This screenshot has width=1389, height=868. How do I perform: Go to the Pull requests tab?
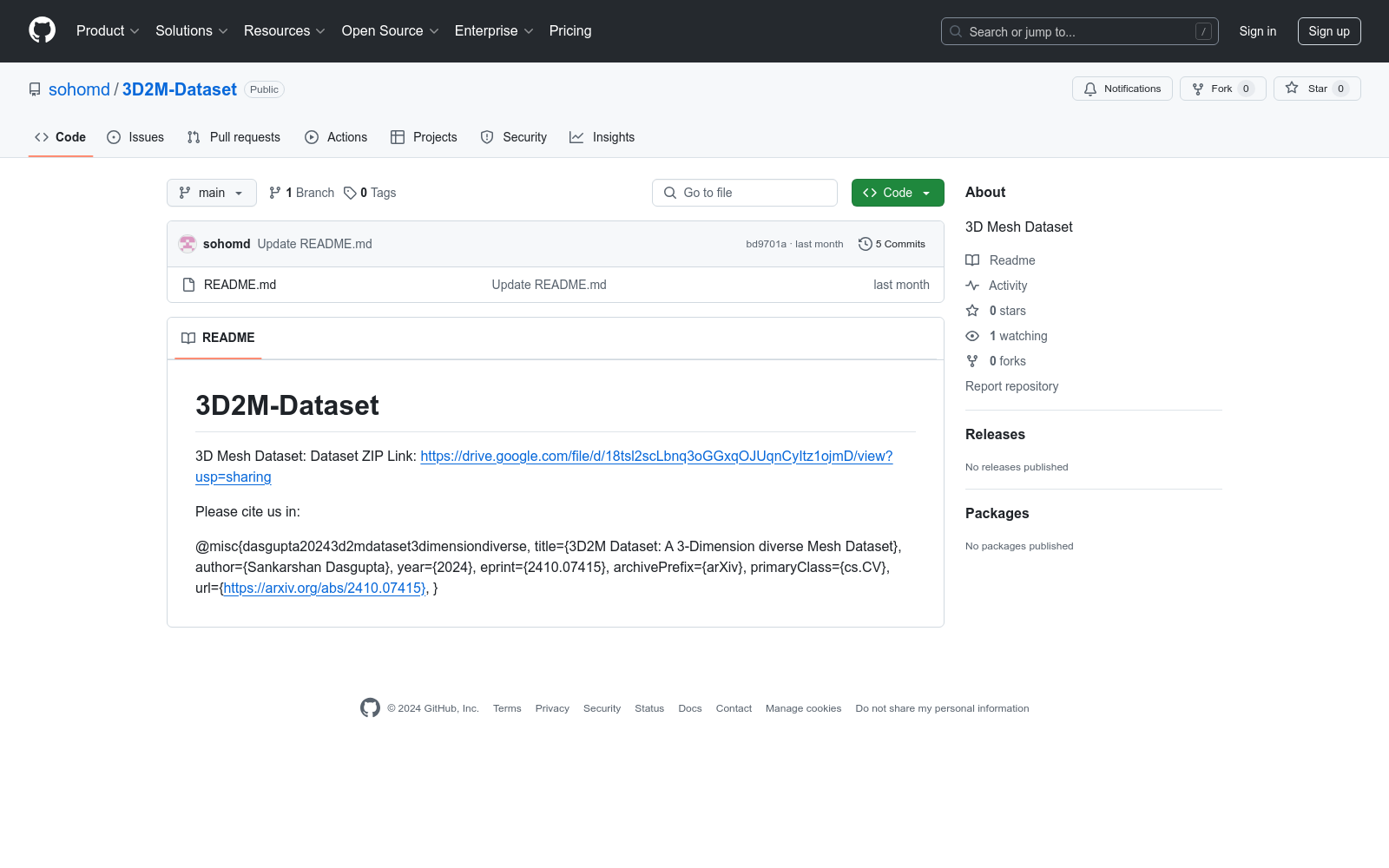click(234, 137)
